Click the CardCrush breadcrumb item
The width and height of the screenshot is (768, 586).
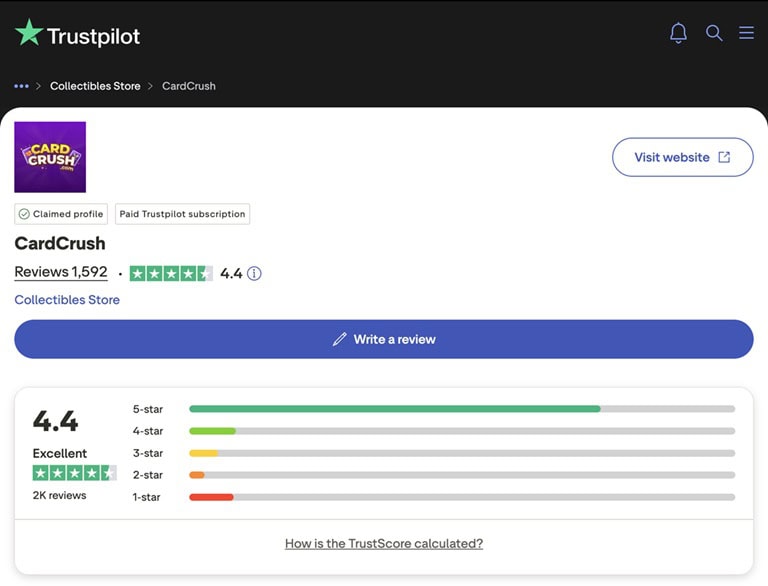tap(189, 86)
